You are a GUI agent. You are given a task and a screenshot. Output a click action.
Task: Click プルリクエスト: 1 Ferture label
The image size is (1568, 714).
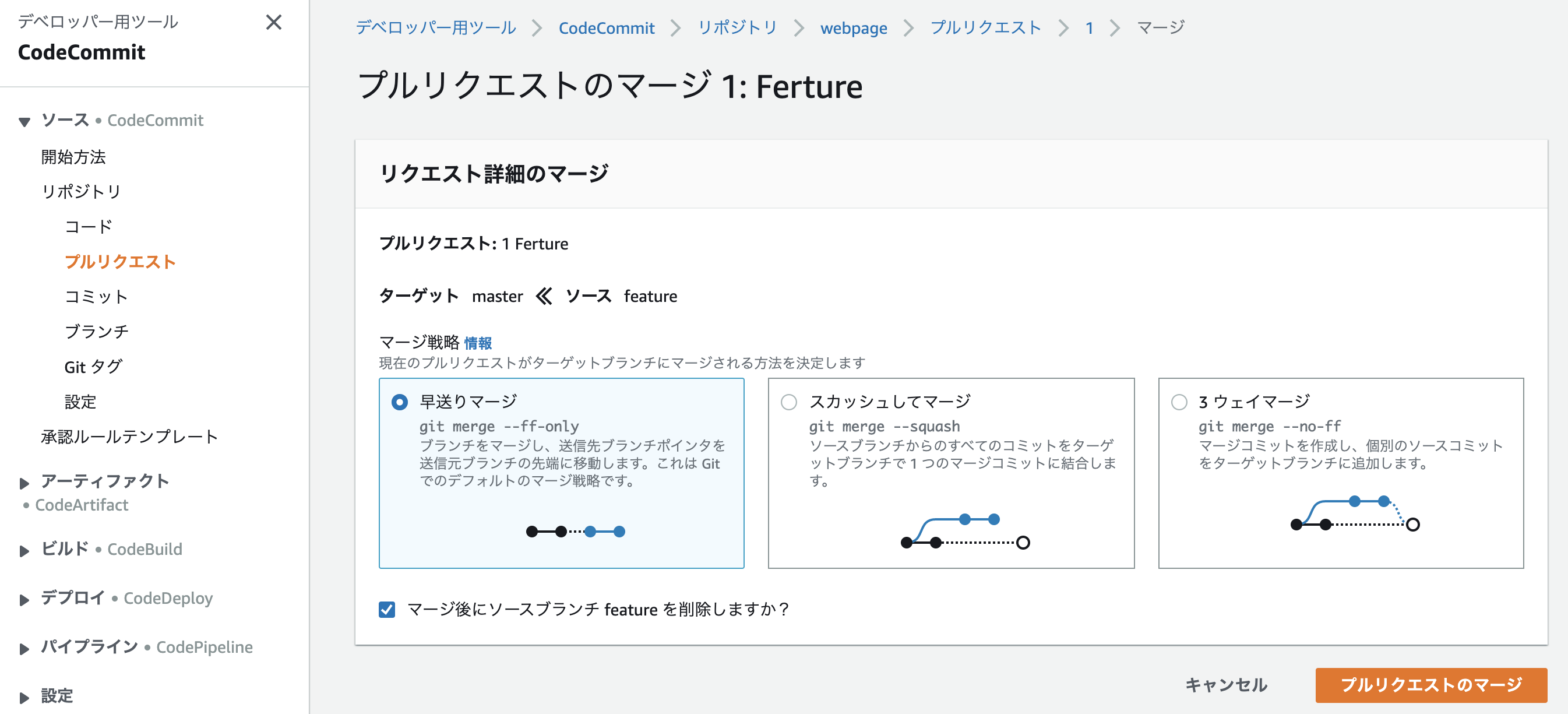tap(474, 244)
